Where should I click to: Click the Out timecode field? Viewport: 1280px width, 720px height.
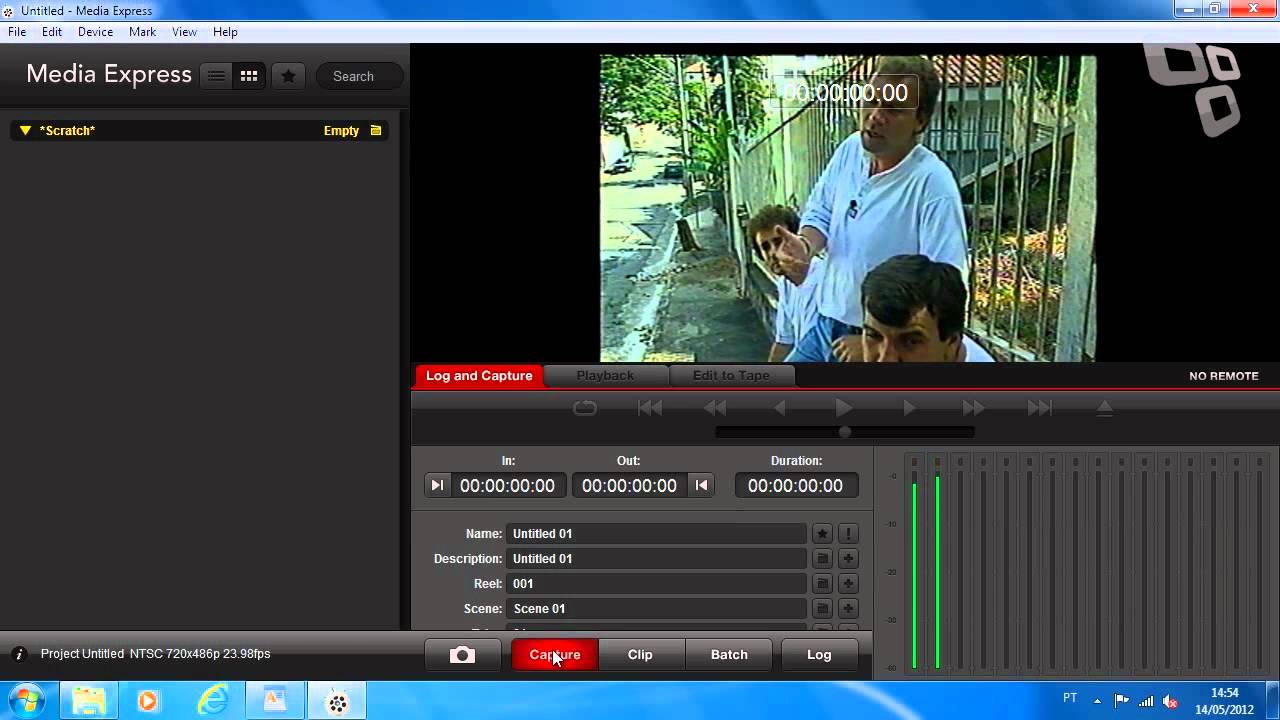click(x=629, y=485)
